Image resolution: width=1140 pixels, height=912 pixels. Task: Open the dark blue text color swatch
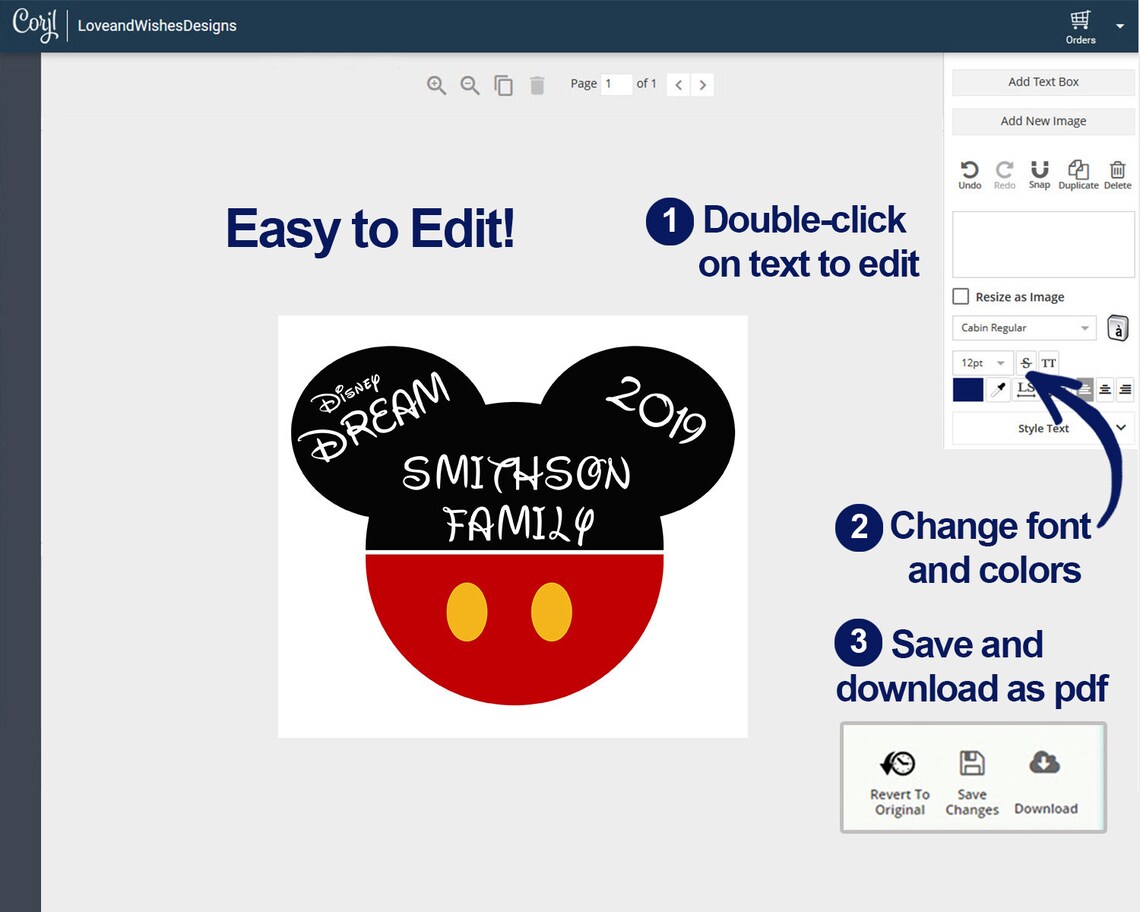point(968,390)
